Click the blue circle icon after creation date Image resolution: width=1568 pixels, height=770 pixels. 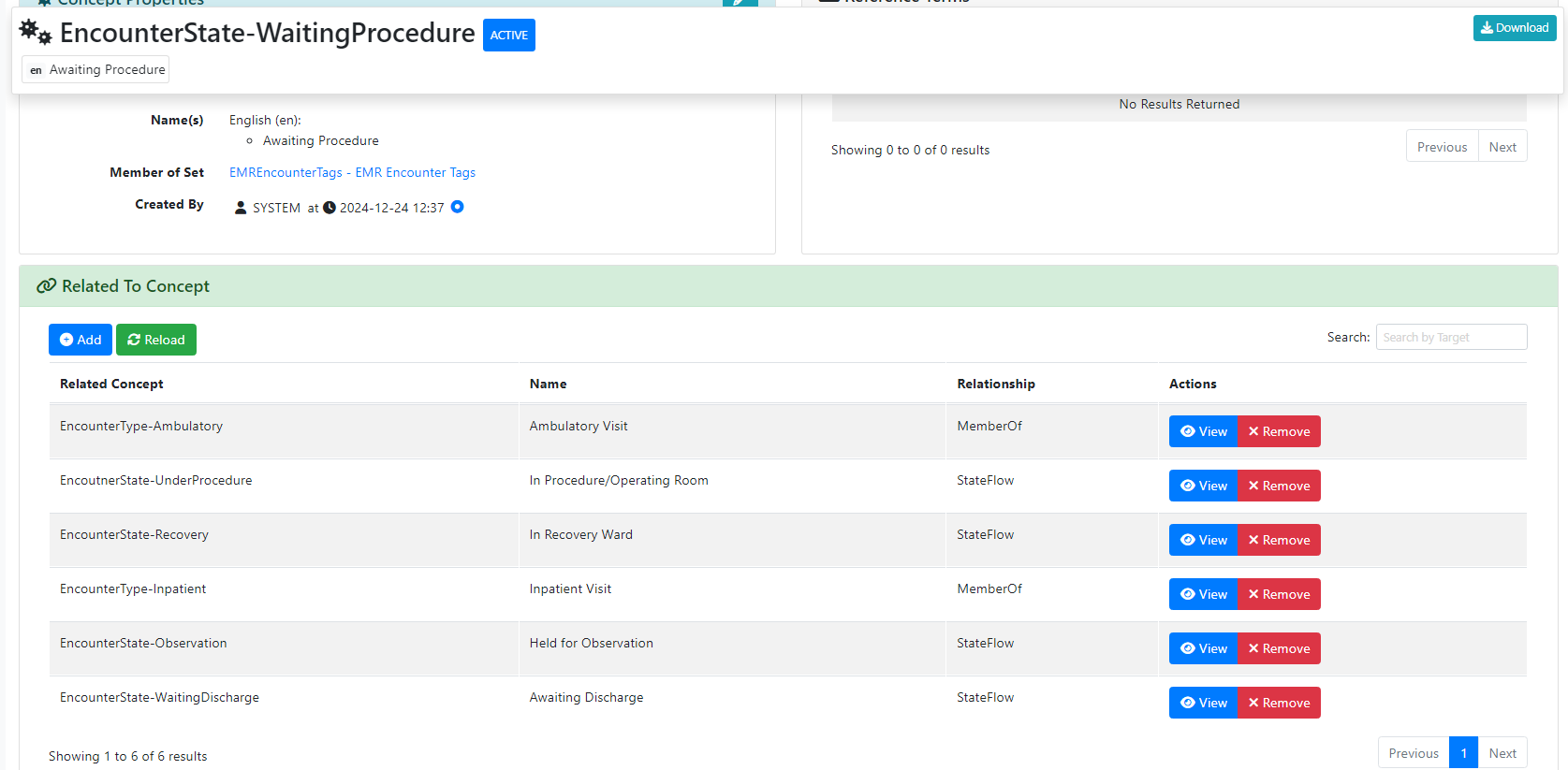click(457, 207)
